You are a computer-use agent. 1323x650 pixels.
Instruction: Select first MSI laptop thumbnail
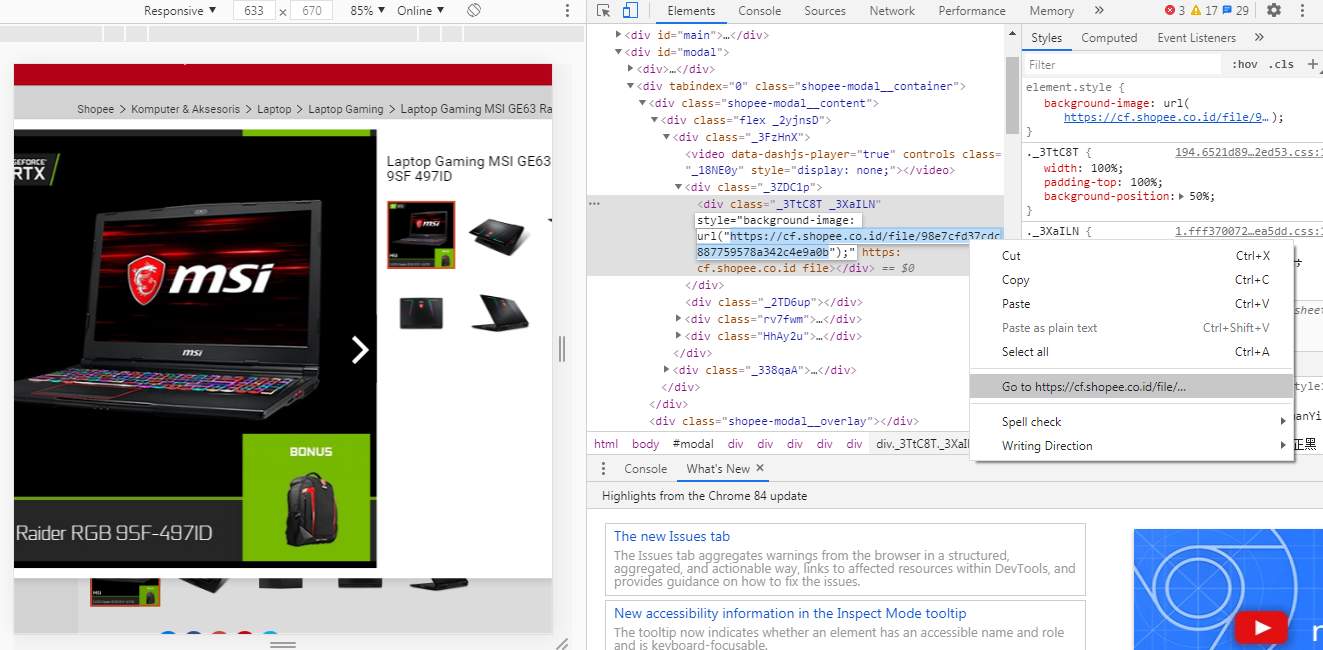tap(421, 235)
